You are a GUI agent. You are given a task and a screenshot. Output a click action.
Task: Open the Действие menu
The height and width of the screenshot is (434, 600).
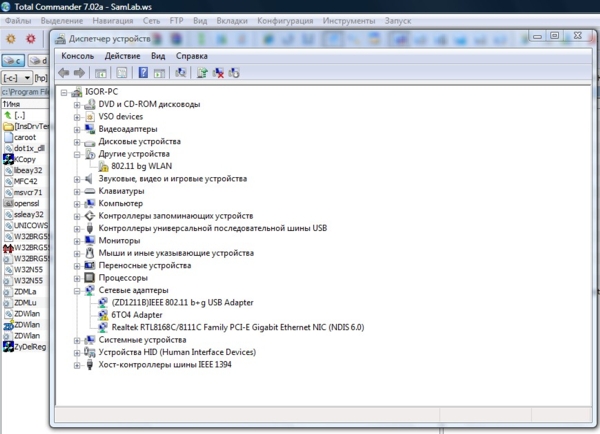click(122, 56)
